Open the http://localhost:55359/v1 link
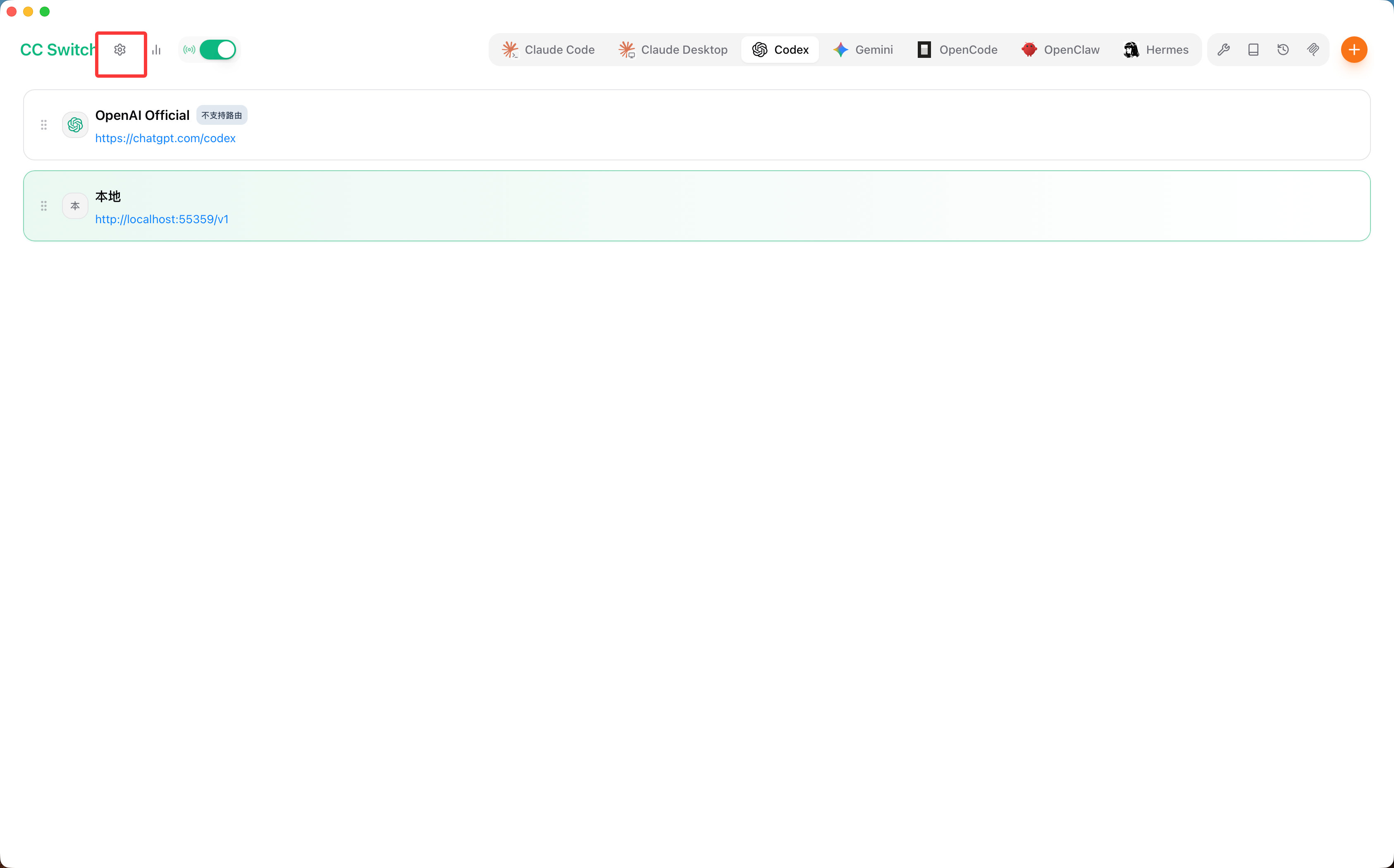 coord(162,219)
